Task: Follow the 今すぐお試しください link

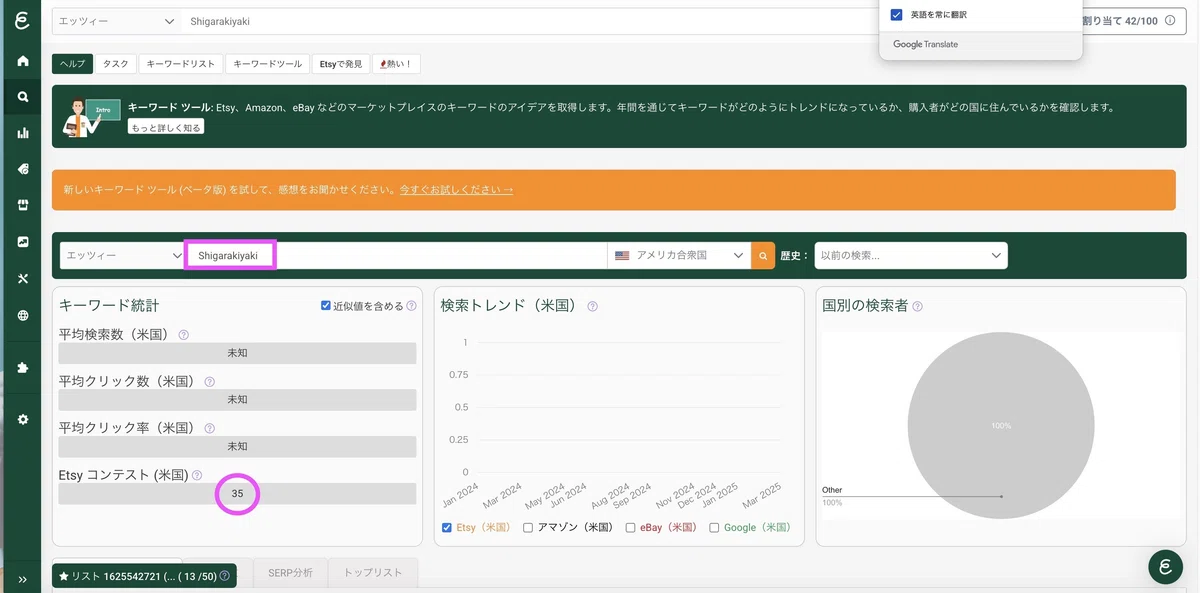Action: tap(456, 189)
